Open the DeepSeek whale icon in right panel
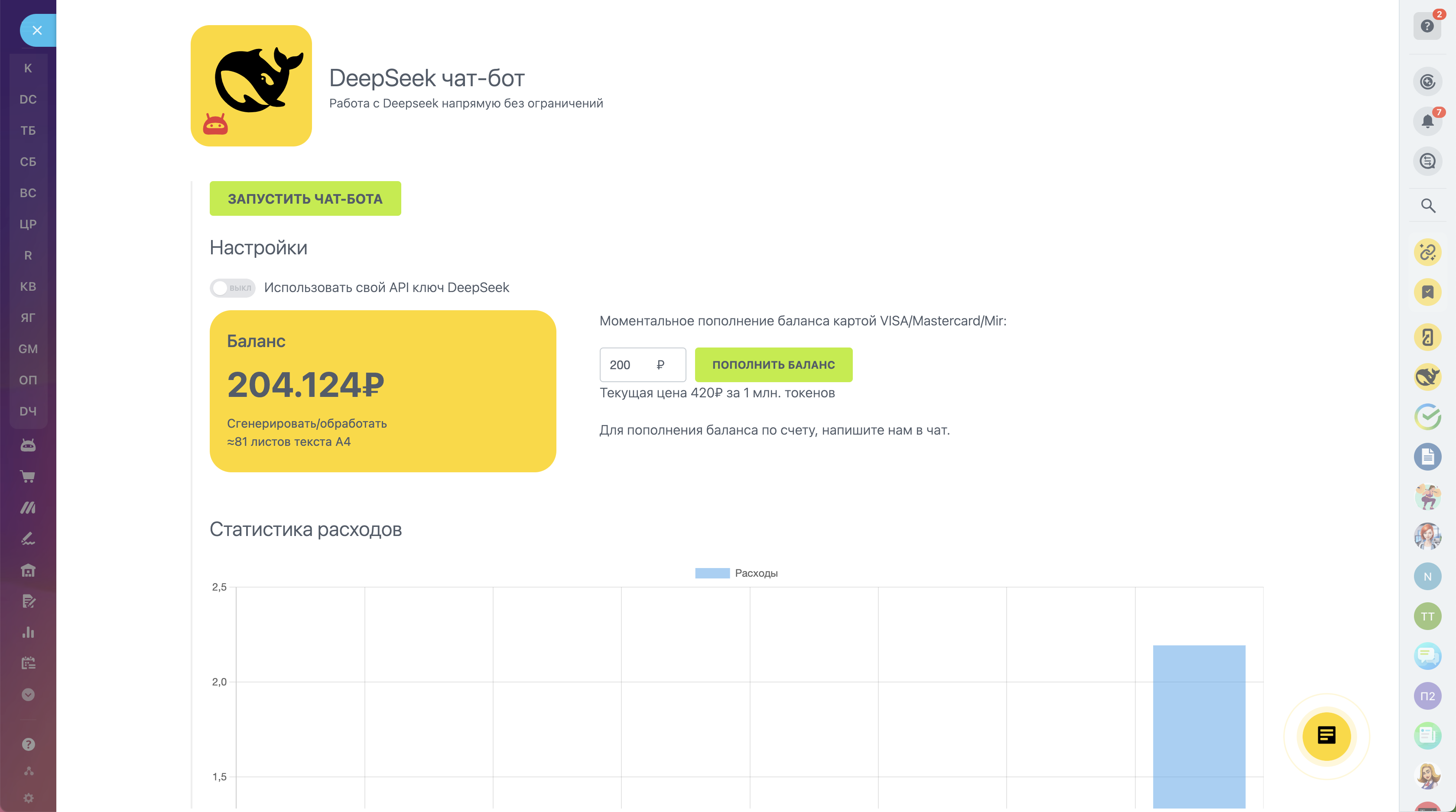1456x812 pixels. [x=1427, y=377]
